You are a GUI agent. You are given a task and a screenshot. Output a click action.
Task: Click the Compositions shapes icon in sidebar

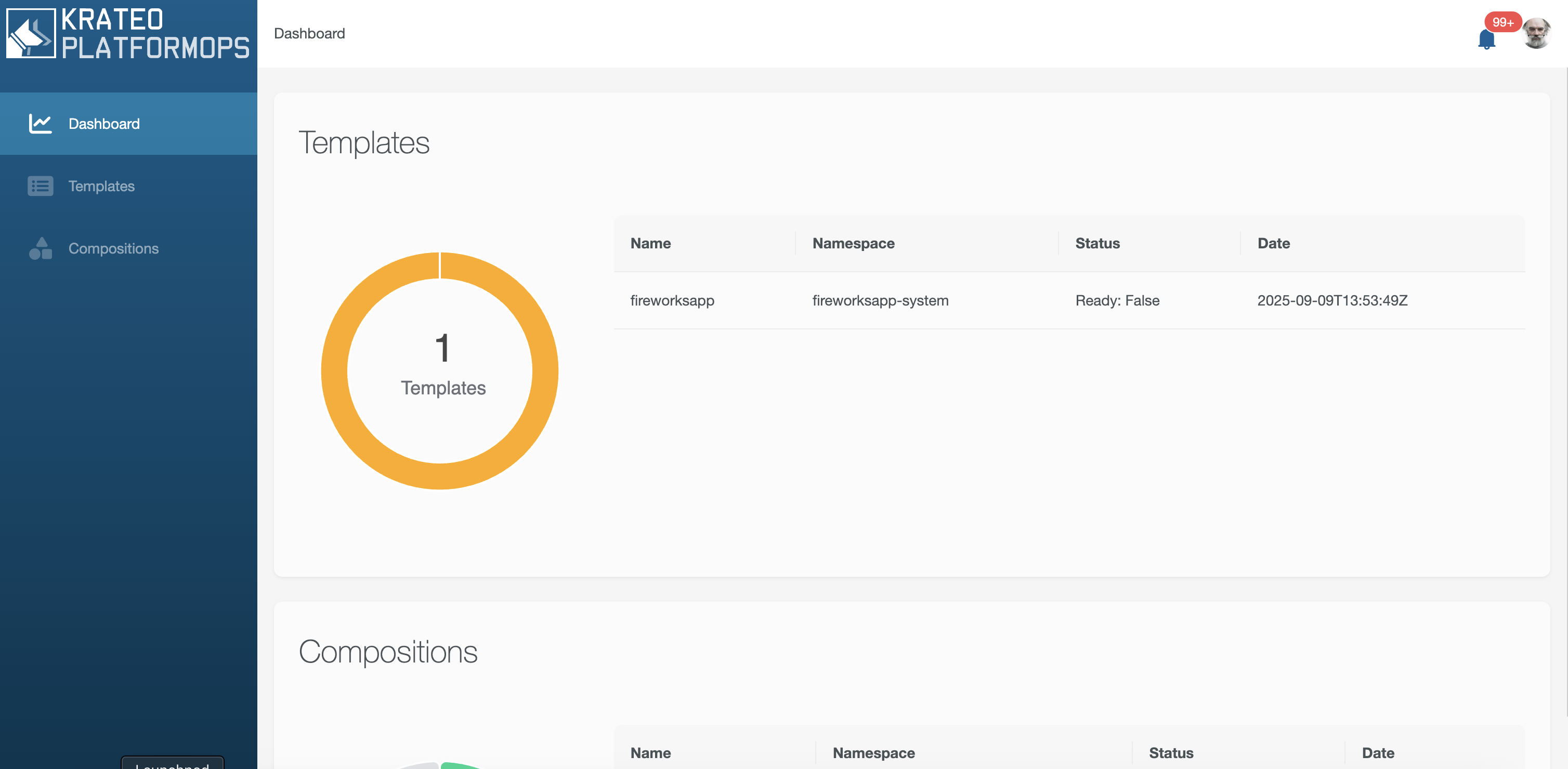(40, 248)
